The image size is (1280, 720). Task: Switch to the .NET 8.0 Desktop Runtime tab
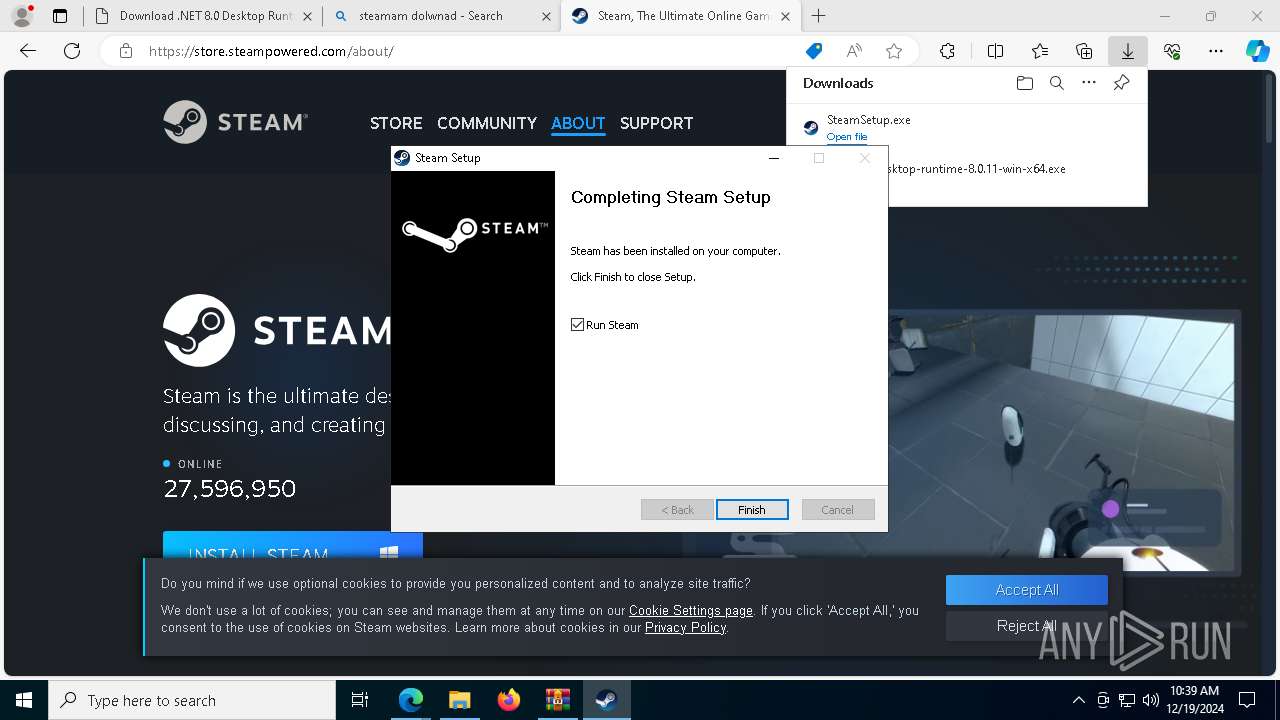click(x=205, y=16)
